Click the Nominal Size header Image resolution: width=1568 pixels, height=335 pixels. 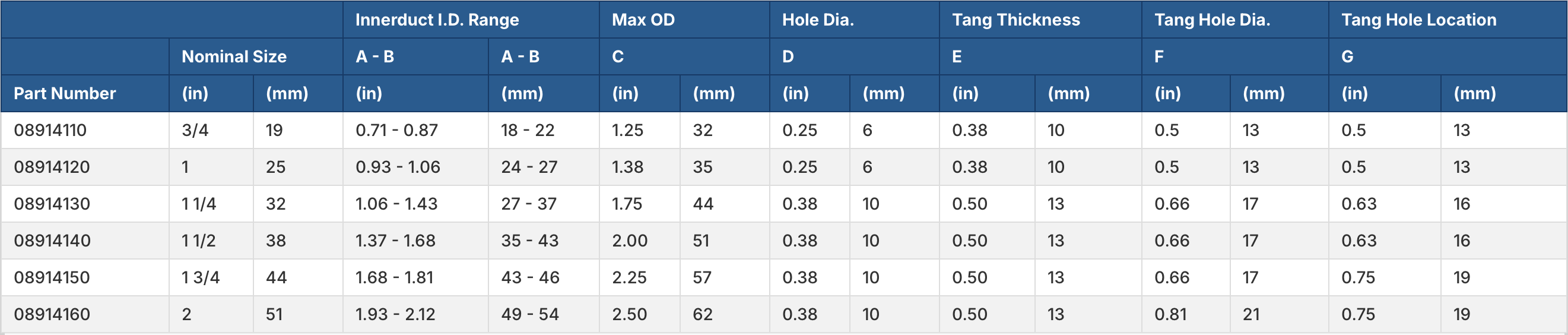234,56
